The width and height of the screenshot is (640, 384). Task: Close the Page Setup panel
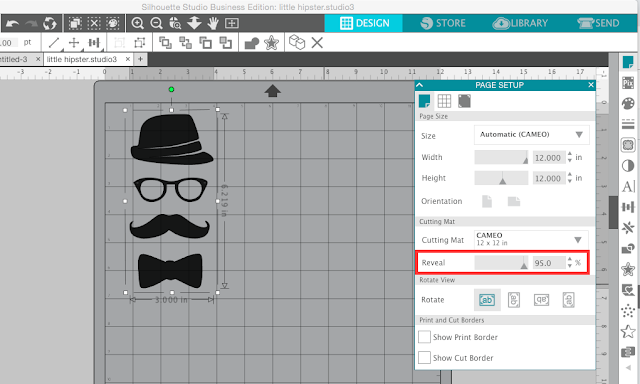(x=591, y=85)
